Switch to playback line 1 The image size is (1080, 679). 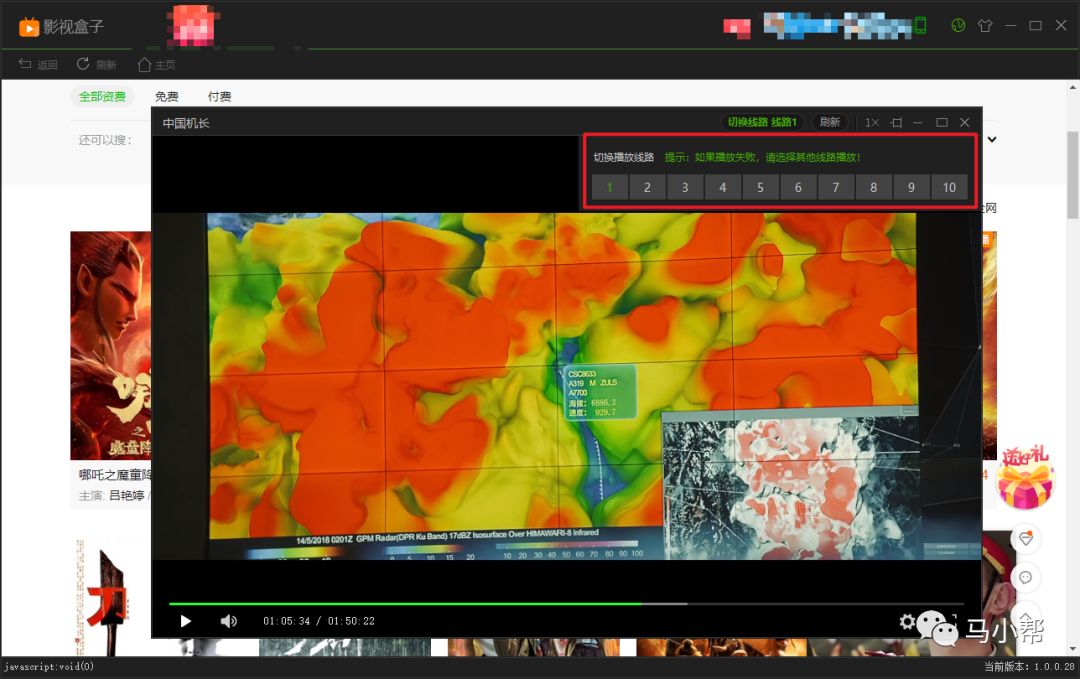609,187
